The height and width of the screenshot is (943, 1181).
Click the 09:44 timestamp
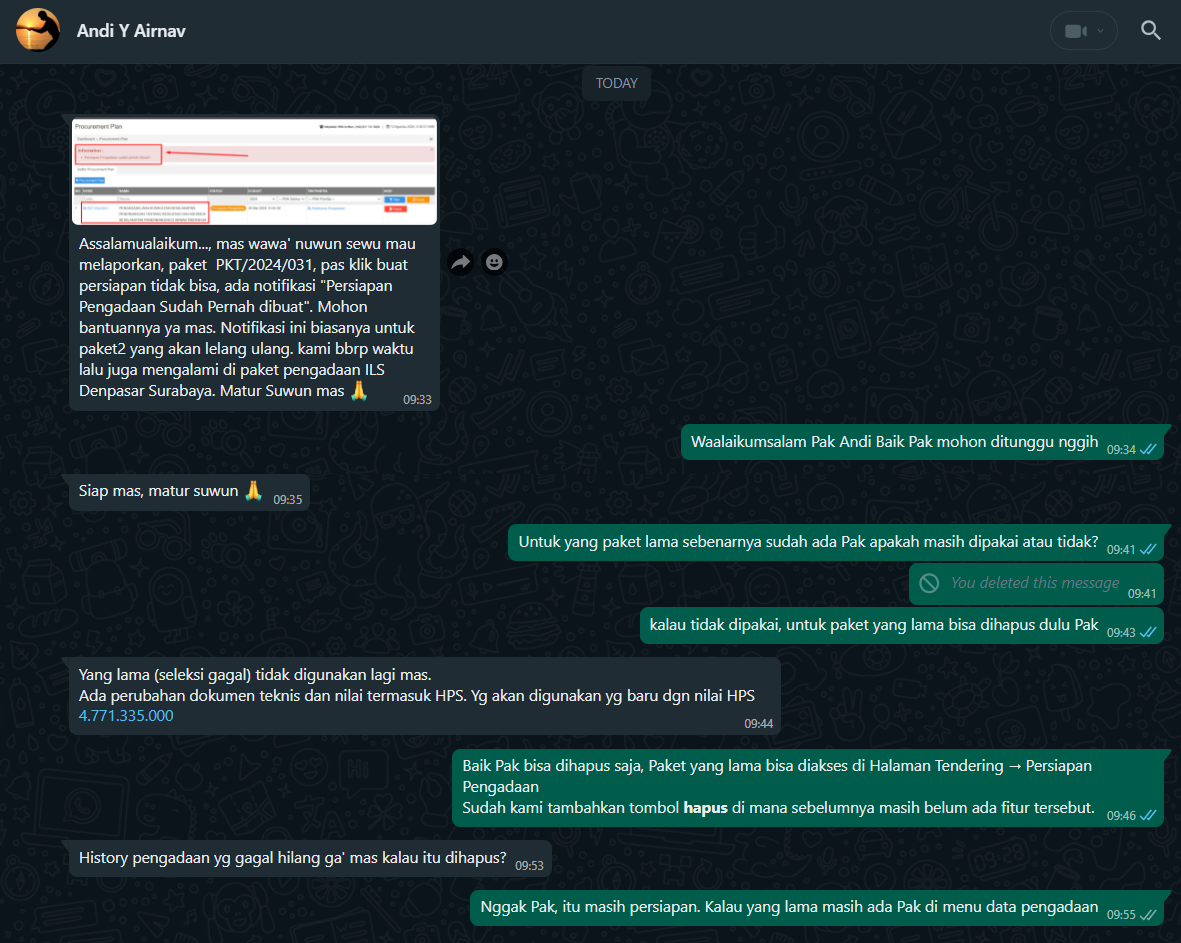tap(758, 724)
